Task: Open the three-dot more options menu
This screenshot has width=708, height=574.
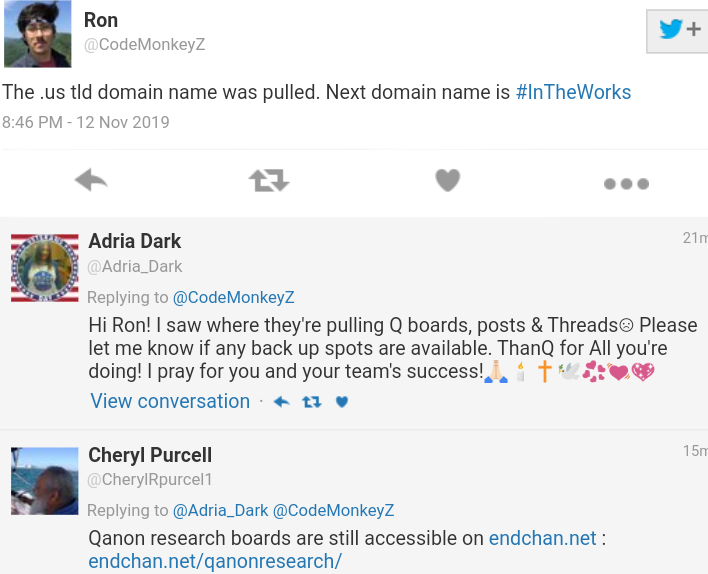Action: point(626,183)
